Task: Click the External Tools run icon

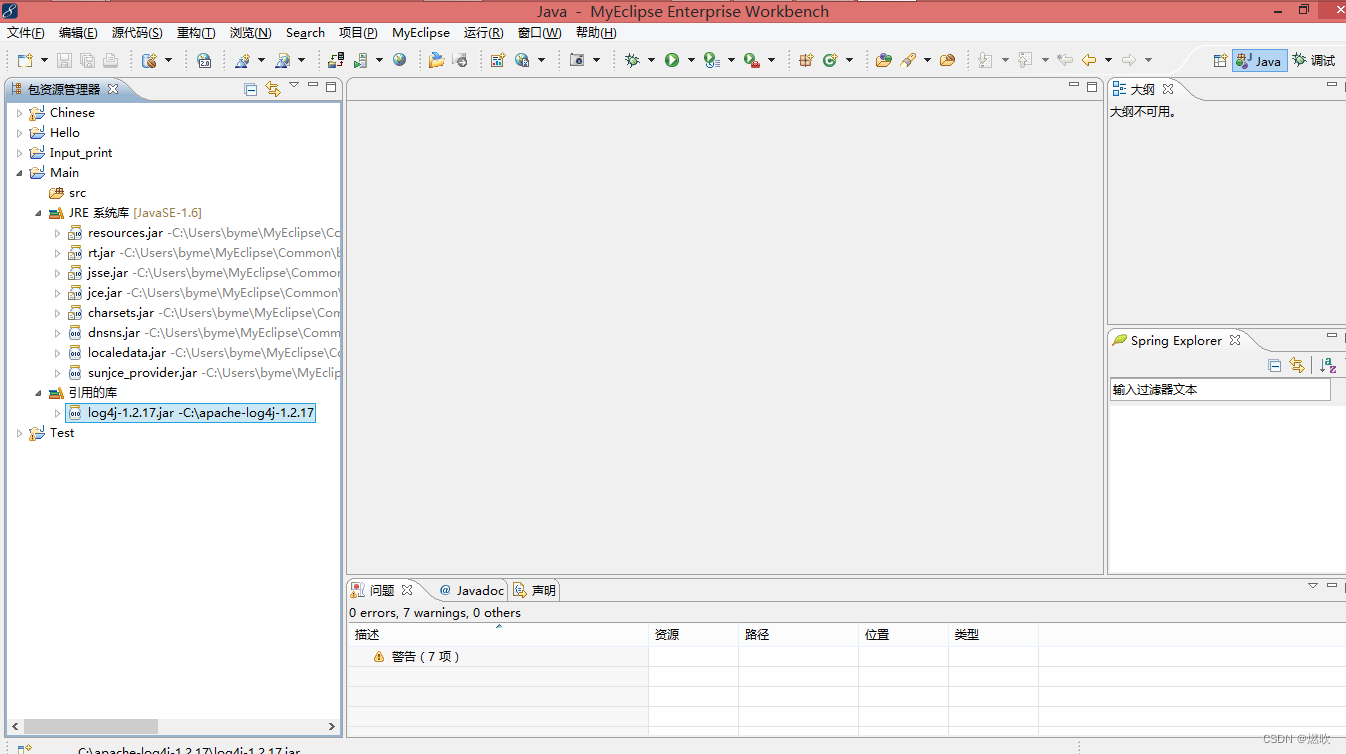Action: [x=751, y=60]
